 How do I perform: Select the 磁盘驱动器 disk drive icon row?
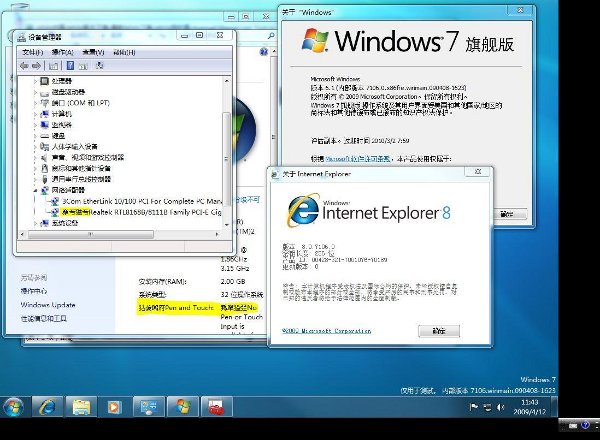pyautogui.click(x=62, y=92)
